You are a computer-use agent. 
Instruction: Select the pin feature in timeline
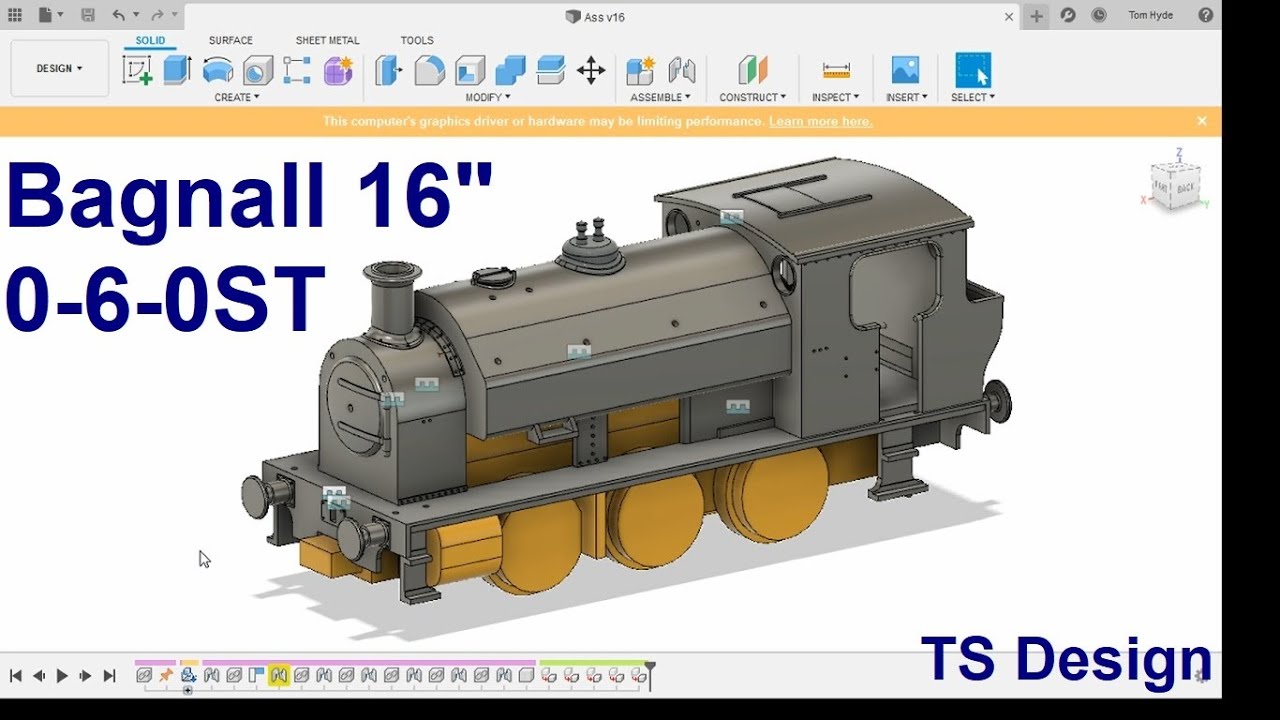166,675
